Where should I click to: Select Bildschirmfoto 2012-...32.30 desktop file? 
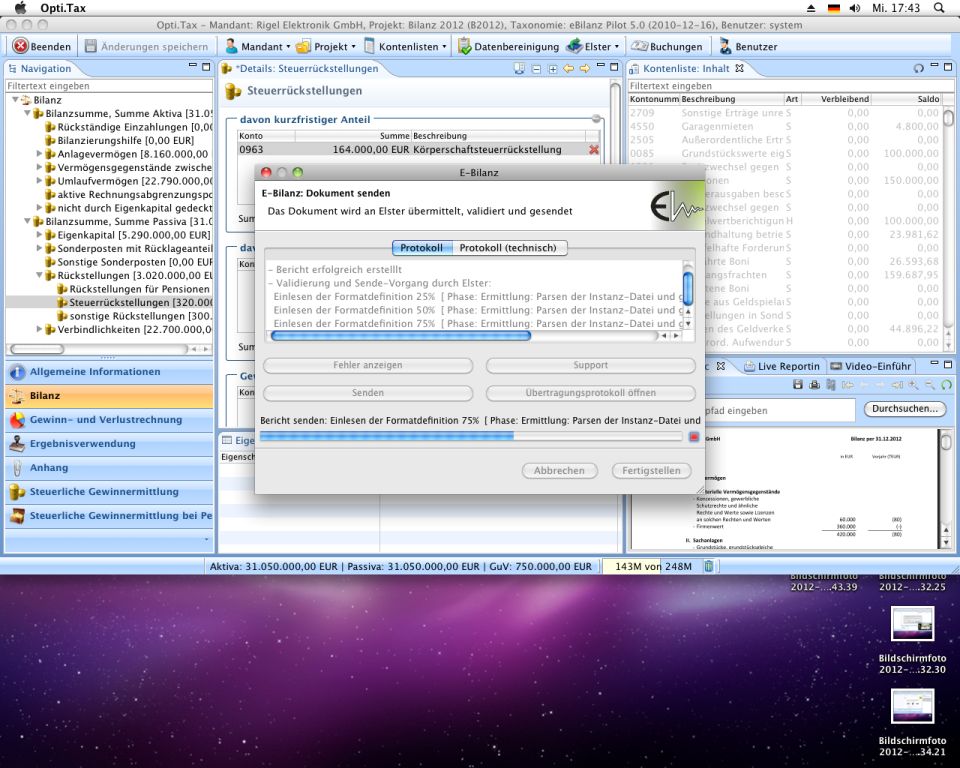(912, 641)
